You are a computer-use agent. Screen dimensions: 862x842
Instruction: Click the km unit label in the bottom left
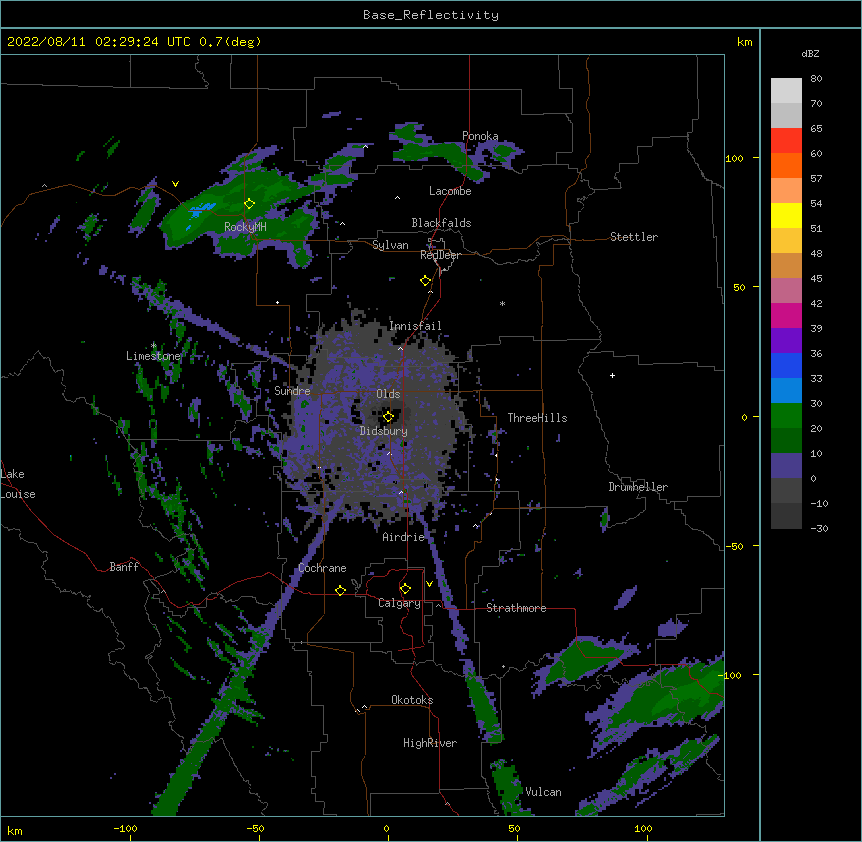click(x=15, y=831)
